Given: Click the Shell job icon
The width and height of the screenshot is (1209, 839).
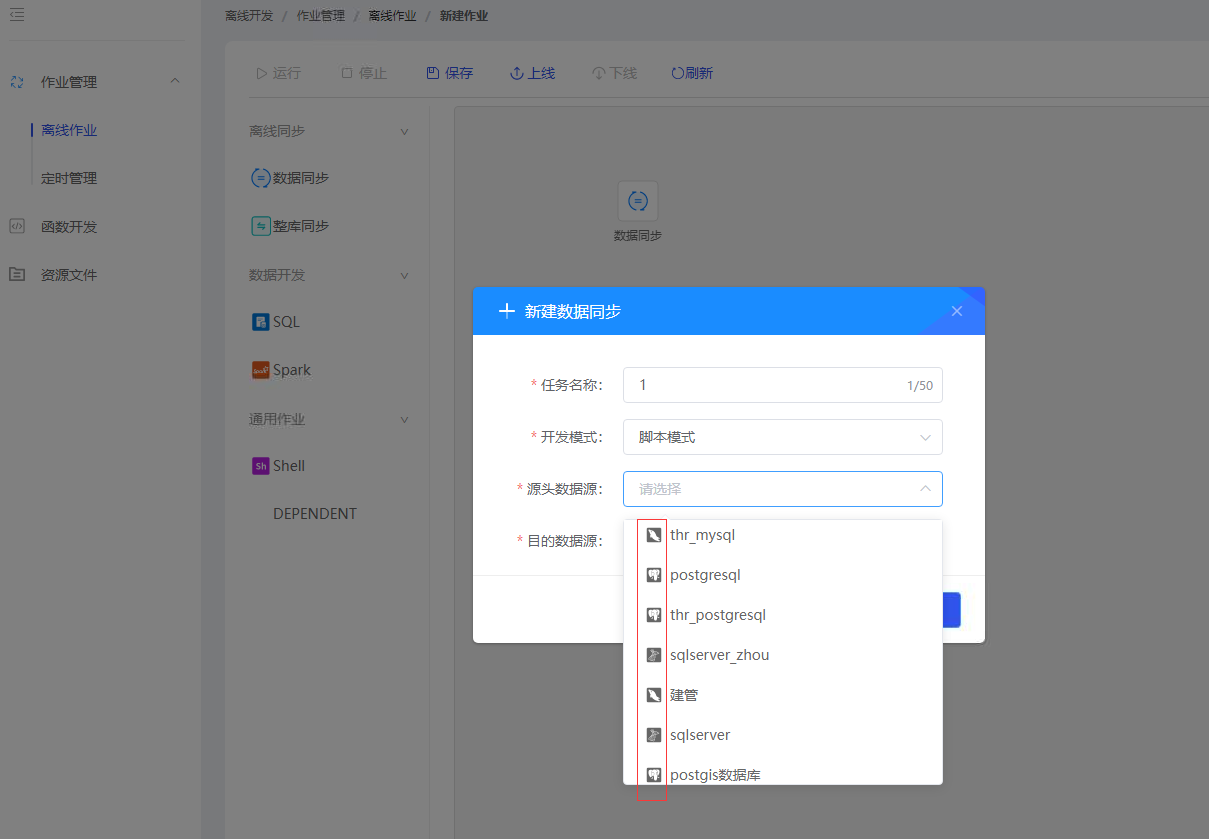Looking at the screenshot, I should point(258,465).
